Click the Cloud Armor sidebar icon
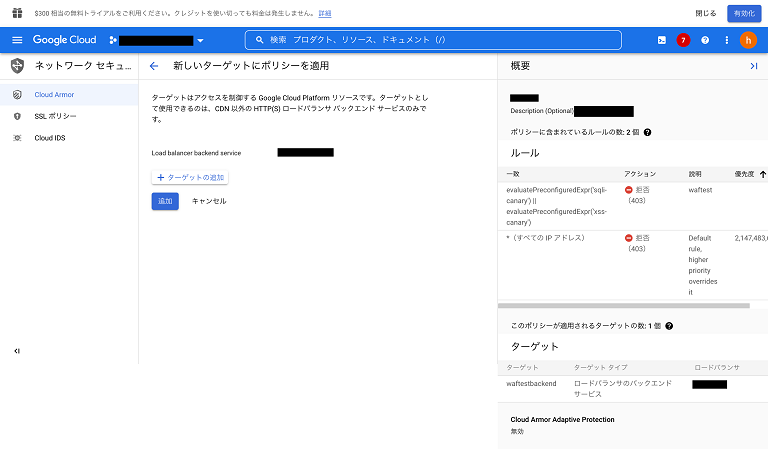This screenshot has width=768, height=449. [x=17, y=95]
